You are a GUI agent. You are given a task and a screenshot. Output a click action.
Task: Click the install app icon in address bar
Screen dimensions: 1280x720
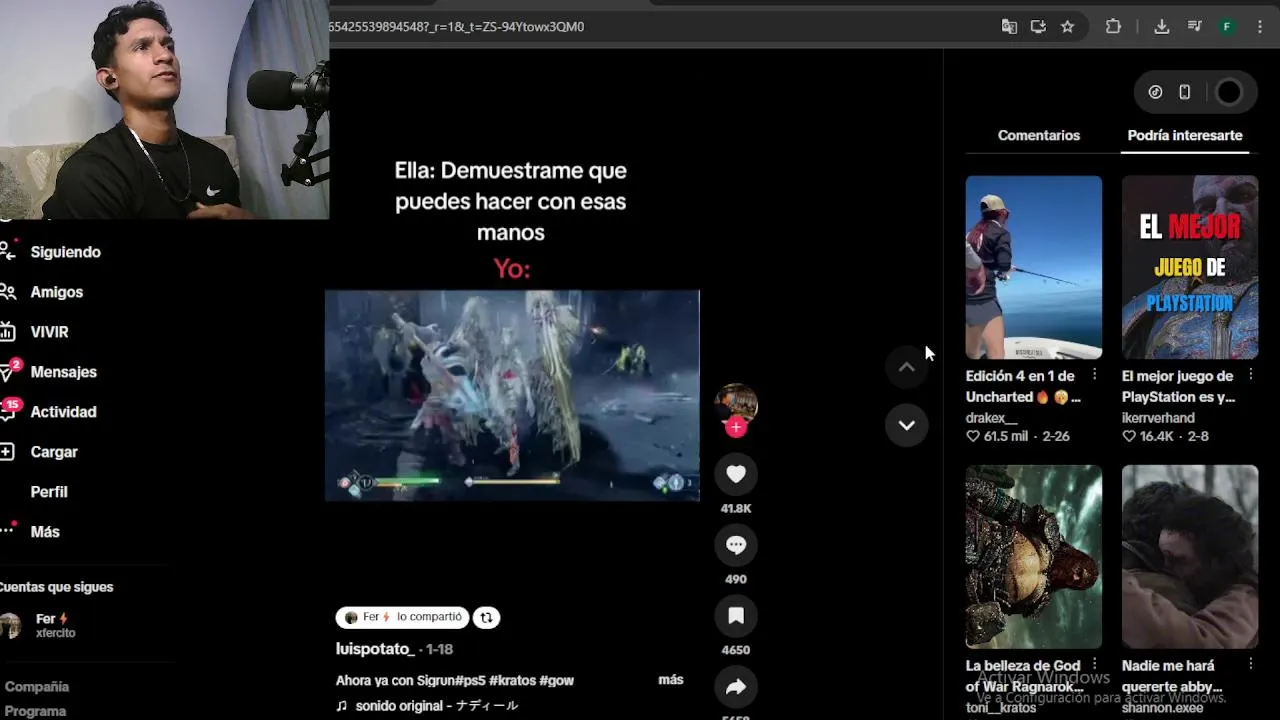pos(1038,27)
